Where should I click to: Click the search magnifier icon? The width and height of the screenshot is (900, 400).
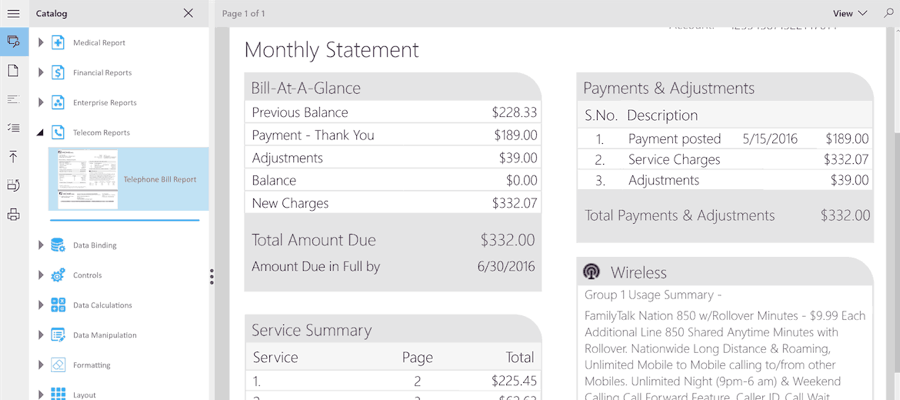click(x=888, y=13)
